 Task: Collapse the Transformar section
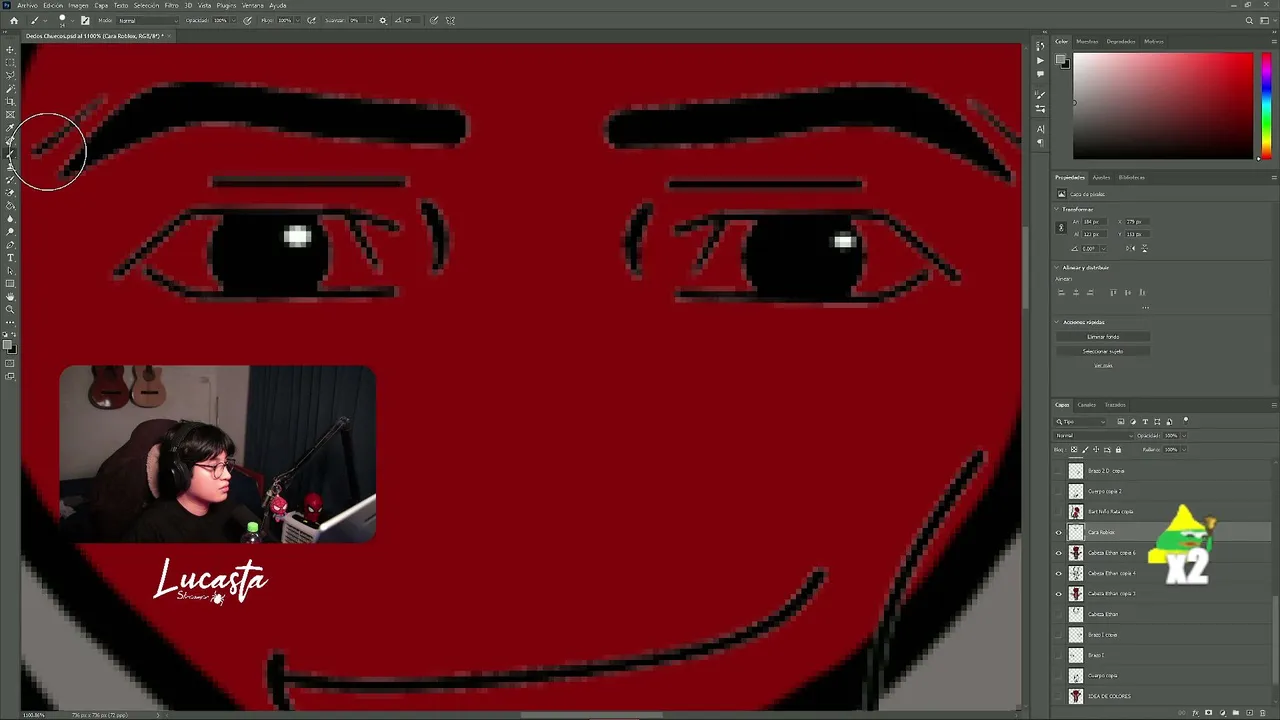1058,209
